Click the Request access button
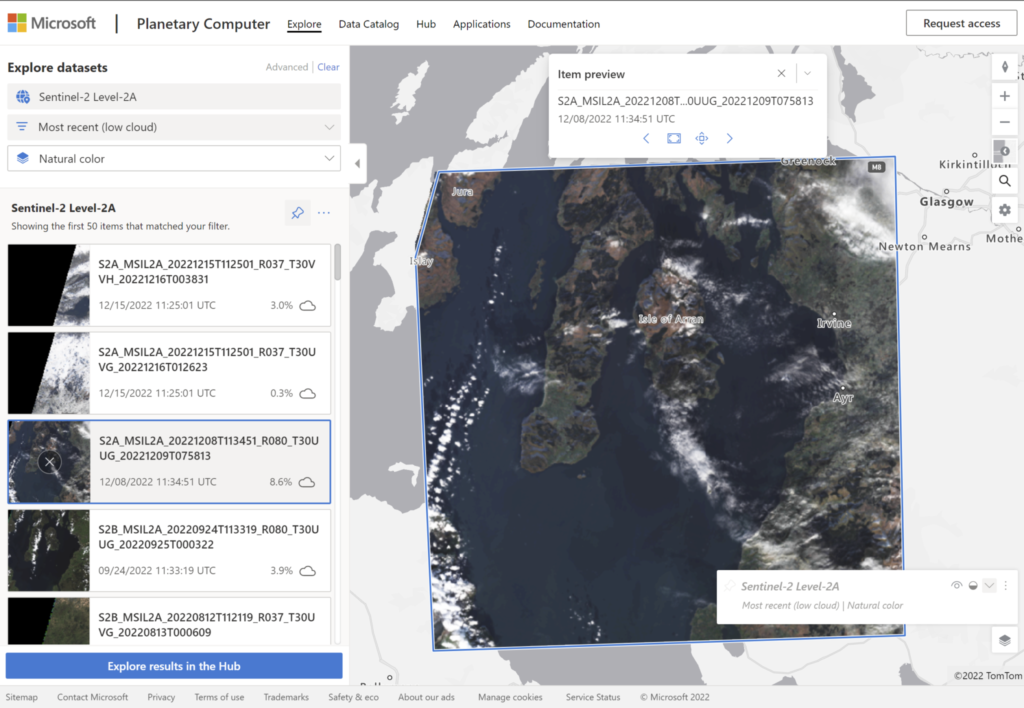 (961, 23)
